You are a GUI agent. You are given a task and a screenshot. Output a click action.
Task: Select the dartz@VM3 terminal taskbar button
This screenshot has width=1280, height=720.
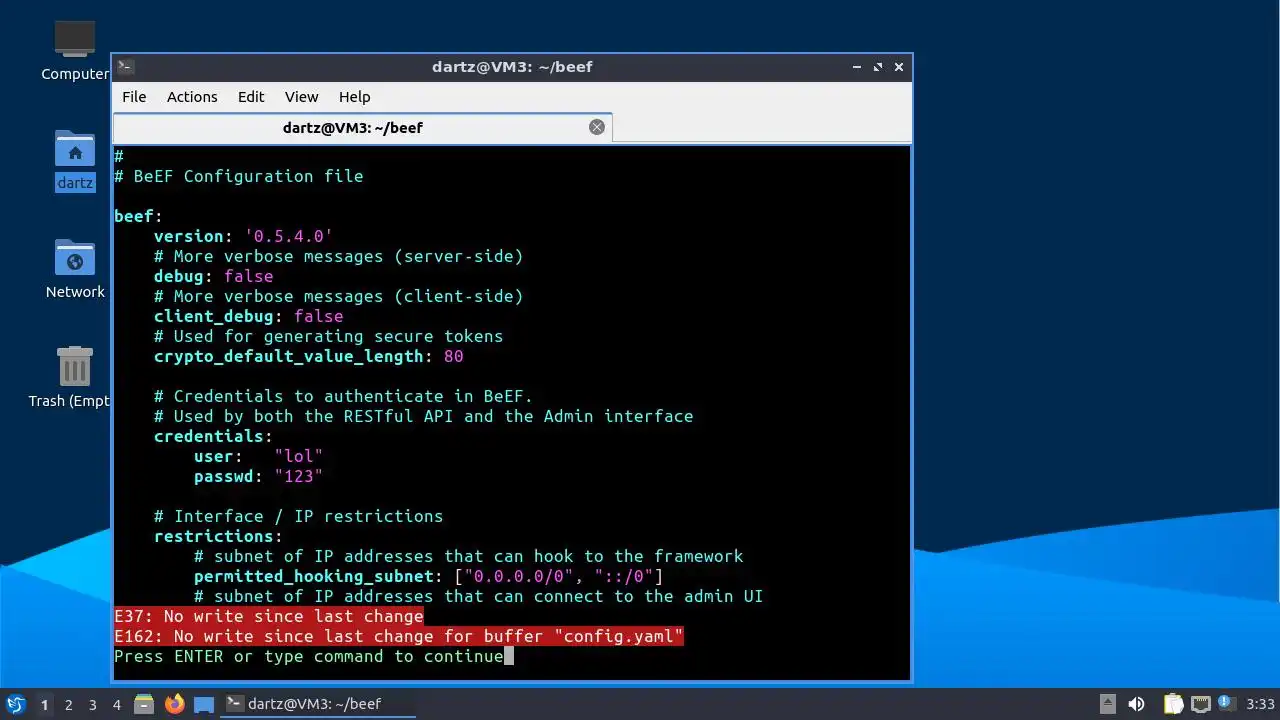(317, 704)
